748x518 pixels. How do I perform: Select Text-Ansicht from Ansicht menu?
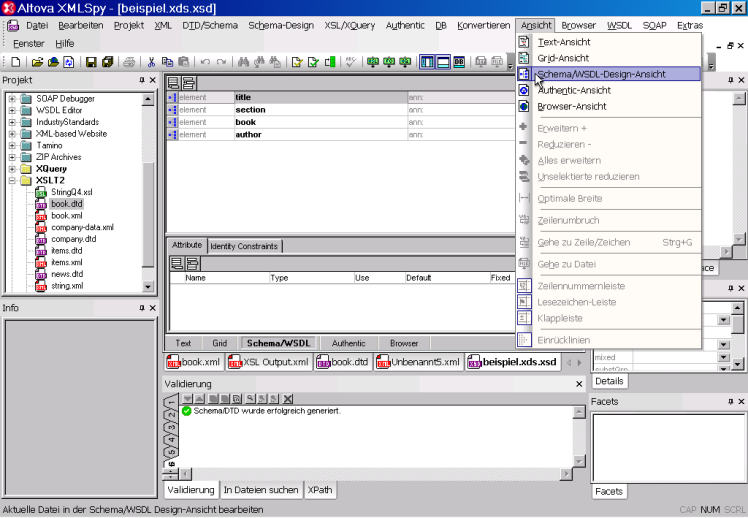click(608, 42)
